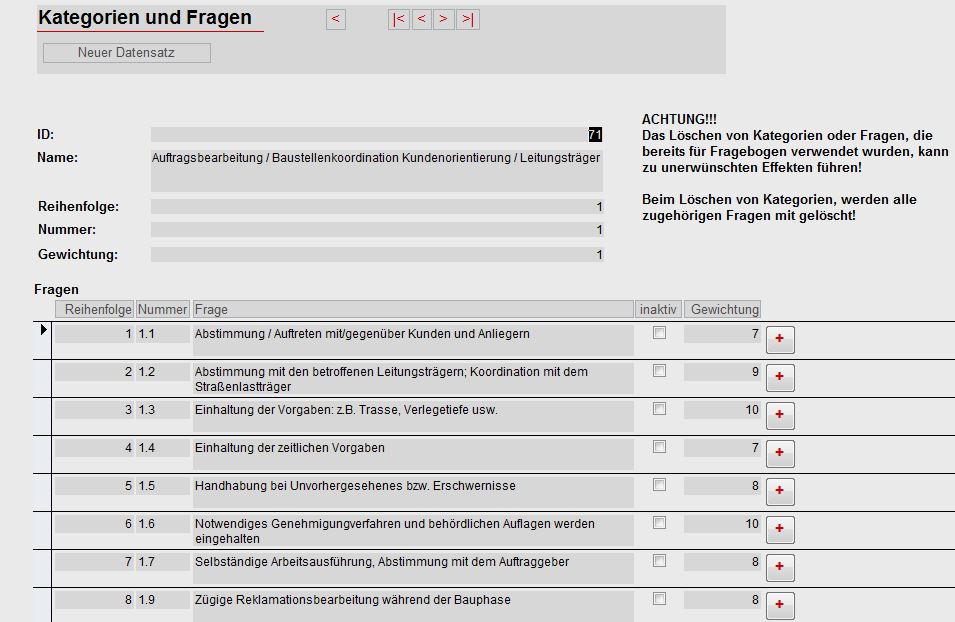Click red plus button for question 1.9
The width and height of the screenshot is (955, 622).
pyautogui.click(x=780, y=605)
